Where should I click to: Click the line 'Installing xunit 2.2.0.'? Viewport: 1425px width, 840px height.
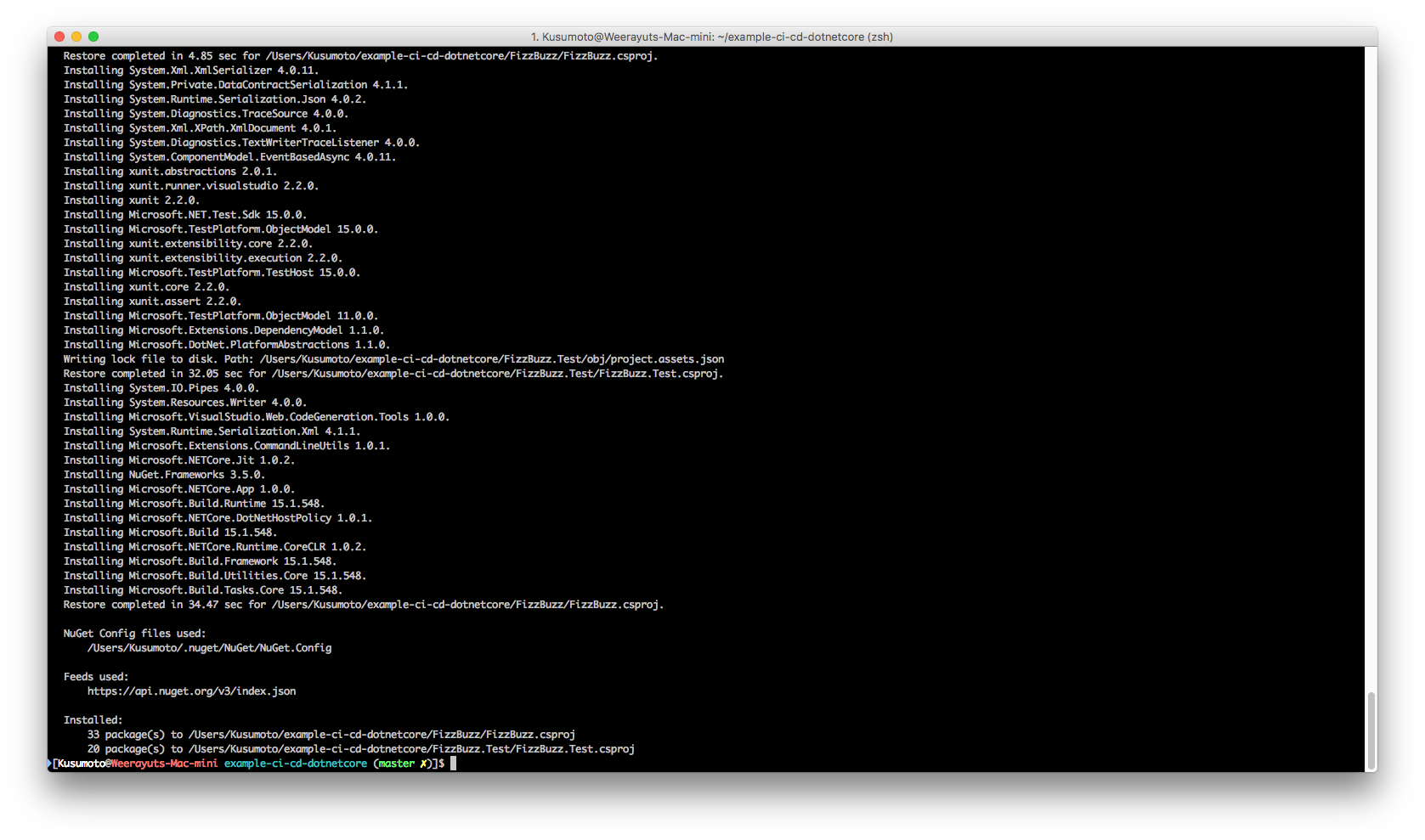[x=132, y=200]
